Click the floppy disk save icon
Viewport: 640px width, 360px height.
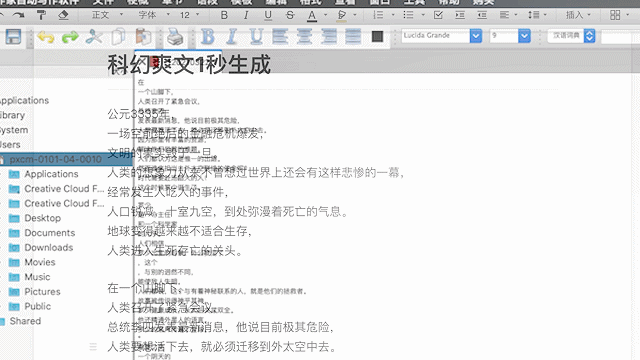coord(13,37)
